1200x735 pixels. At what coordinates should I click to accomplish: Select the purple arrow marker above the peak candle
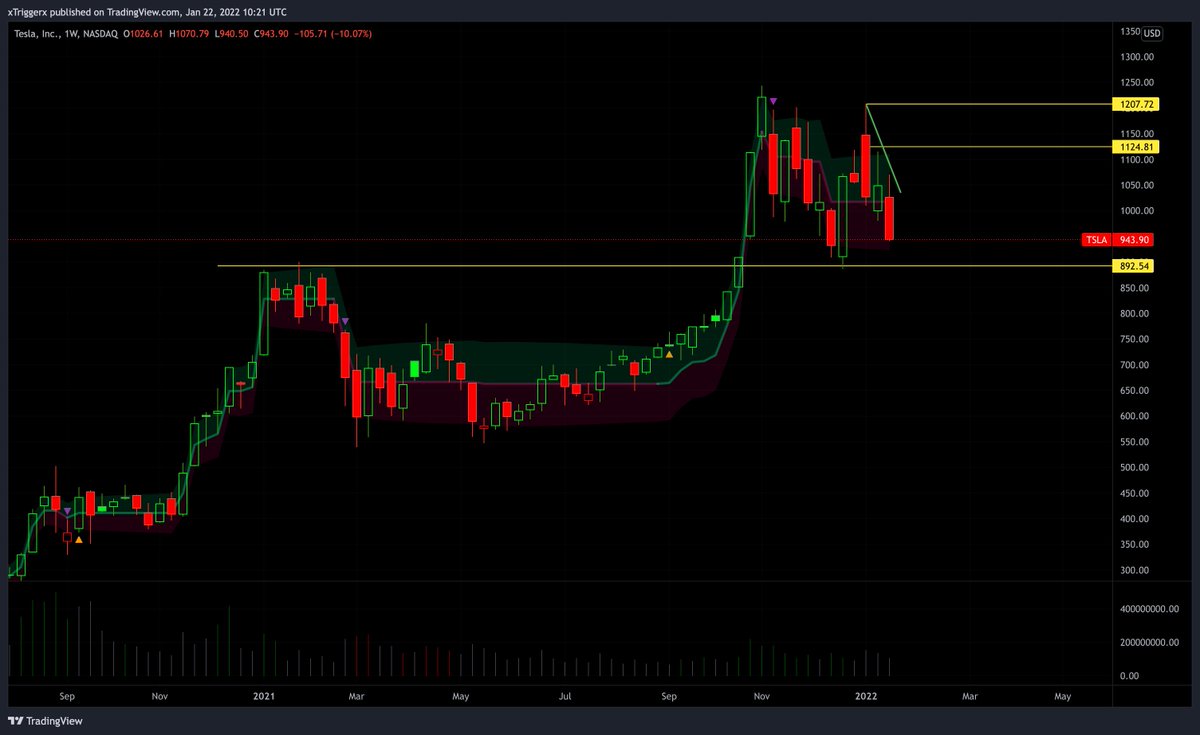coord(772,99)
